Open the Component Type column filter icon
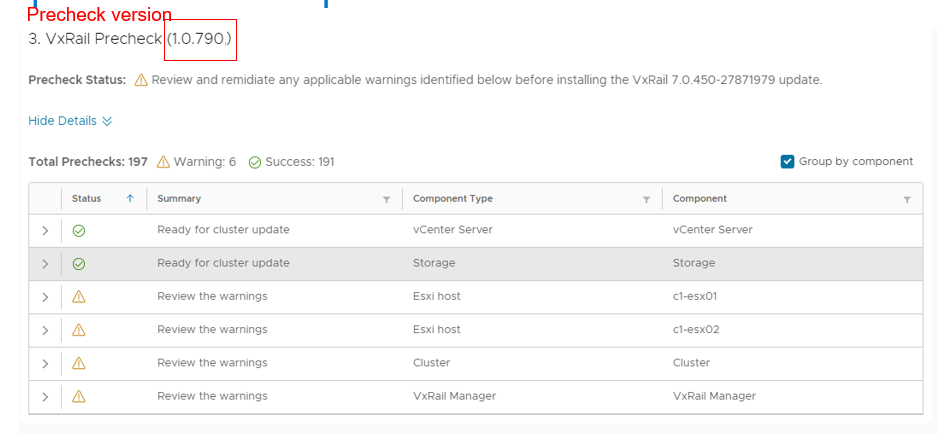This screenshot has height=434, width=937. point(647,200)
